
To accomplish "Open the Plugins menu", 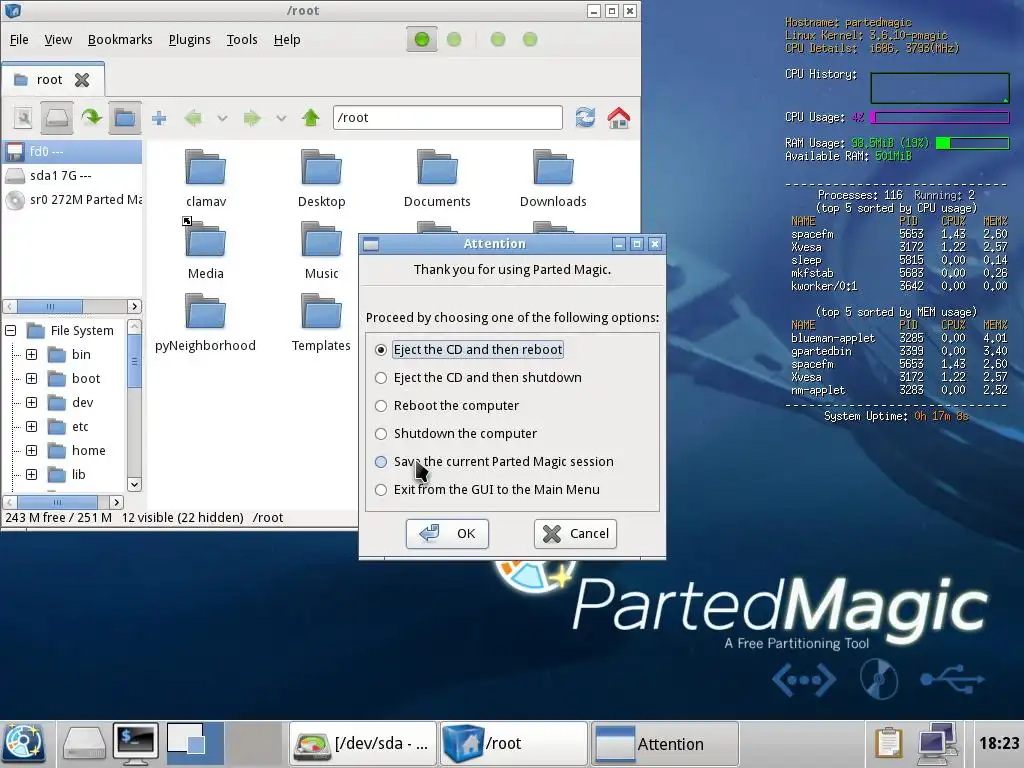I will [x=189, y=40].
